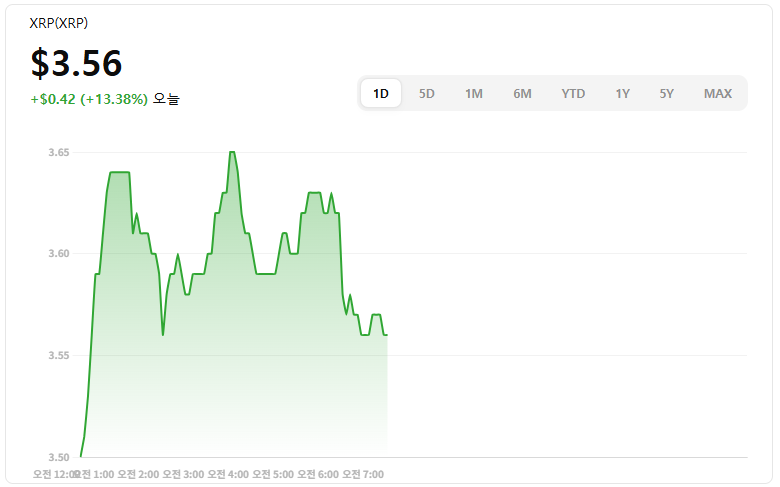Click the 3.65 y-axis label
The image size is (780, 487).
click(x=59, y=152)
